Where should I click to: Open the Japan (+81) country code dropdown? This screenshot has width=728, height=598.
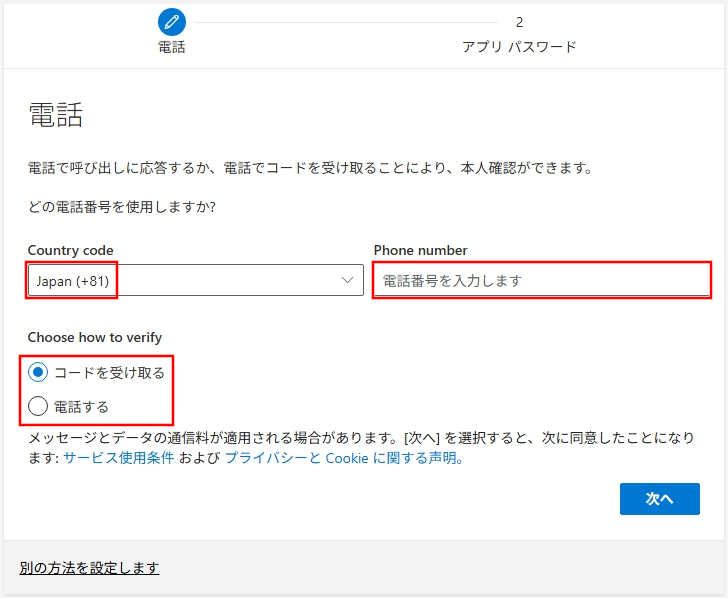[195, 281]
